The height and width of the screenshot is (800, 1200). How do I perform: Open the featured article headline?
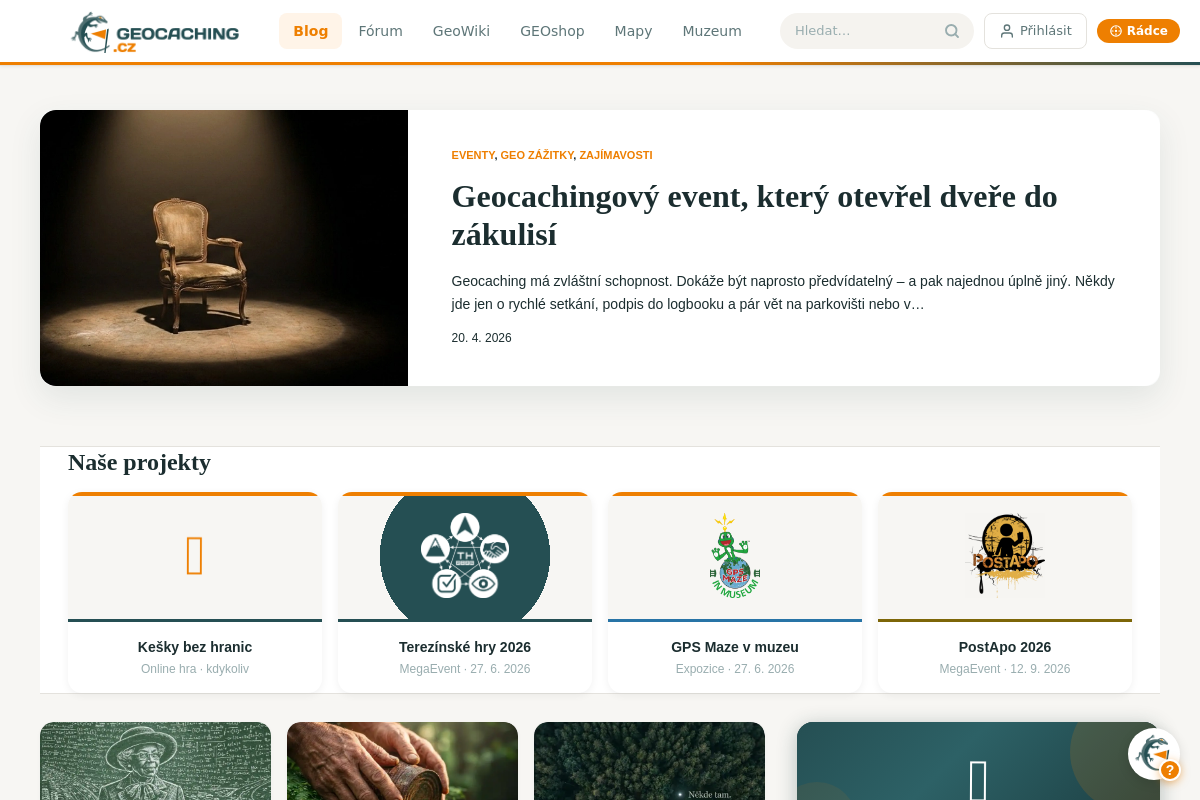point(754,215)
